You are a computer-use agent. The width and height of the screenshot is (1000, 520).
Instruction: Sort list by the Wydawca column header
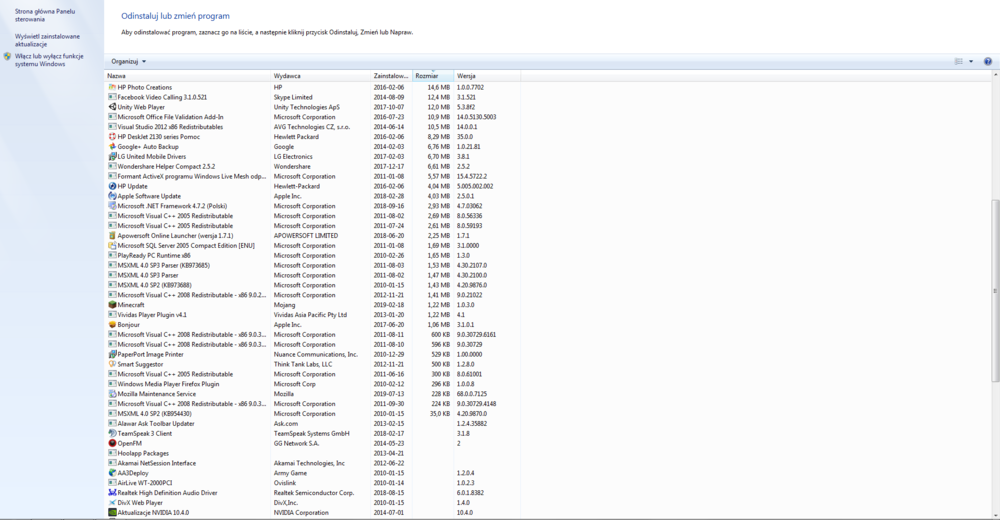(321, 76)
